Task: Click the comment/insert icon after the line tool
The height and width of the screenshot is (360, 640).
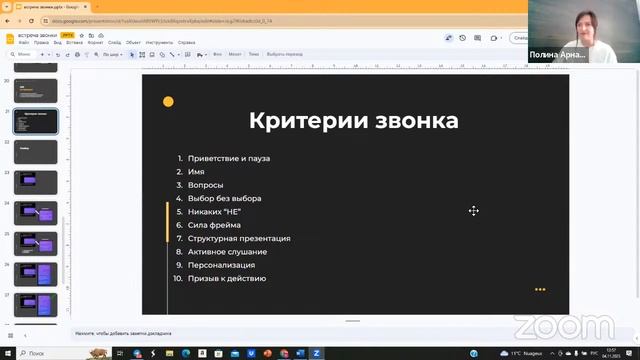Action: (188, 54)
